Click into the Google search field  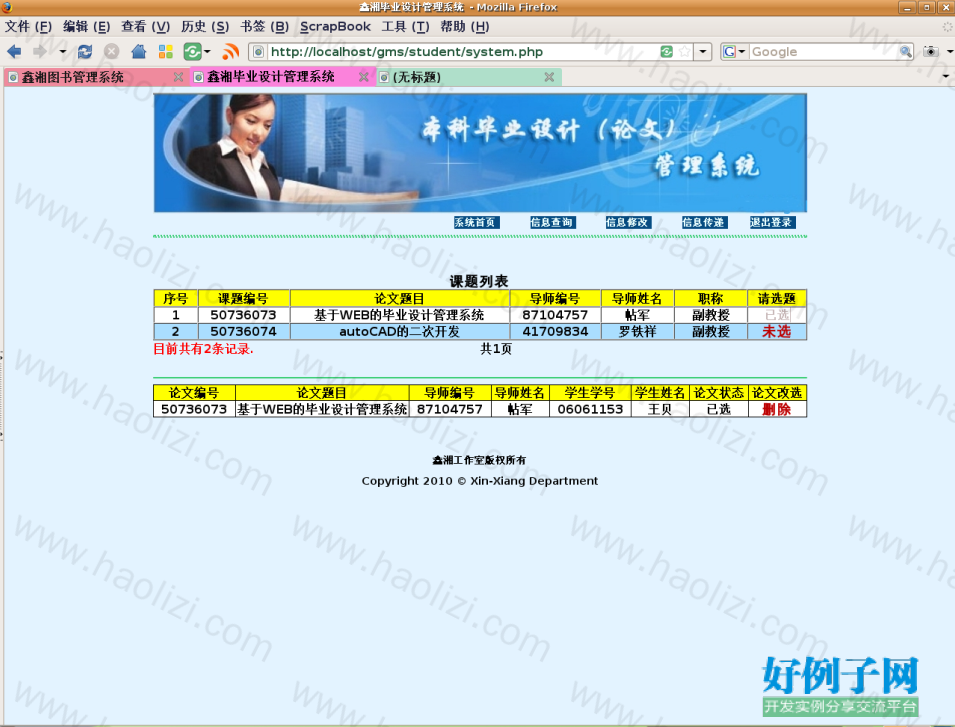823,52
